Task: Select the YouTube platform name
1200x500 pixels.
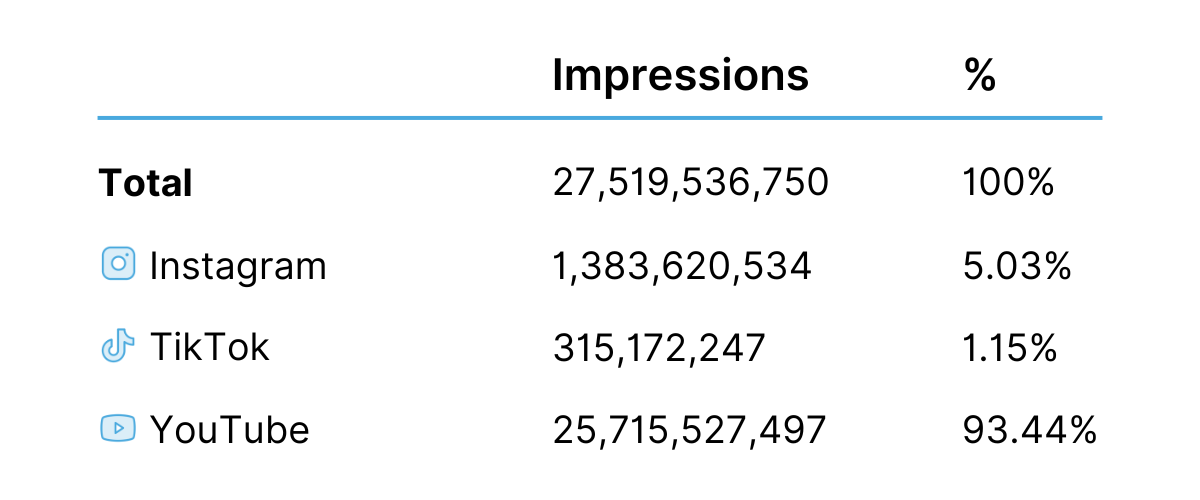Action: [230, 430]
